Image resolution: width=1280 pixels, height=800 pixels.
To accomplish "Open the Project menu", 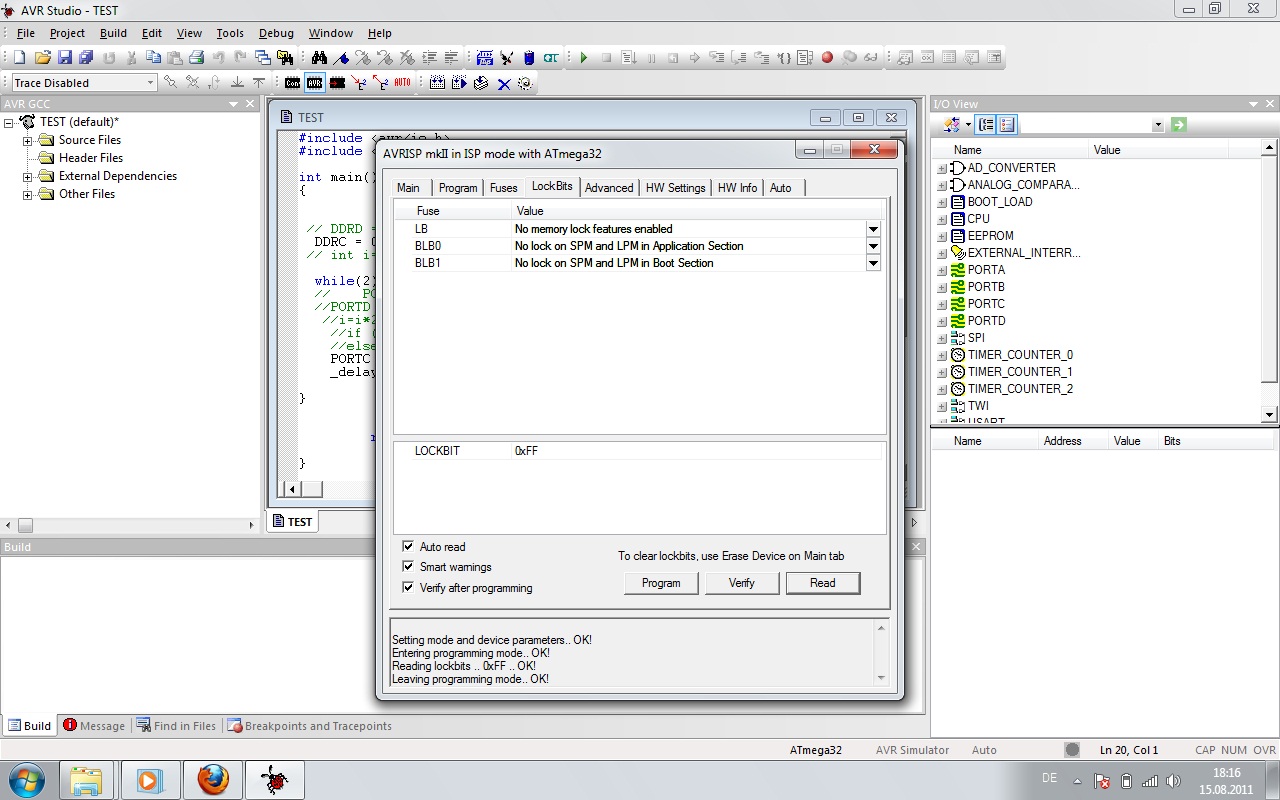I will [67, 33].
